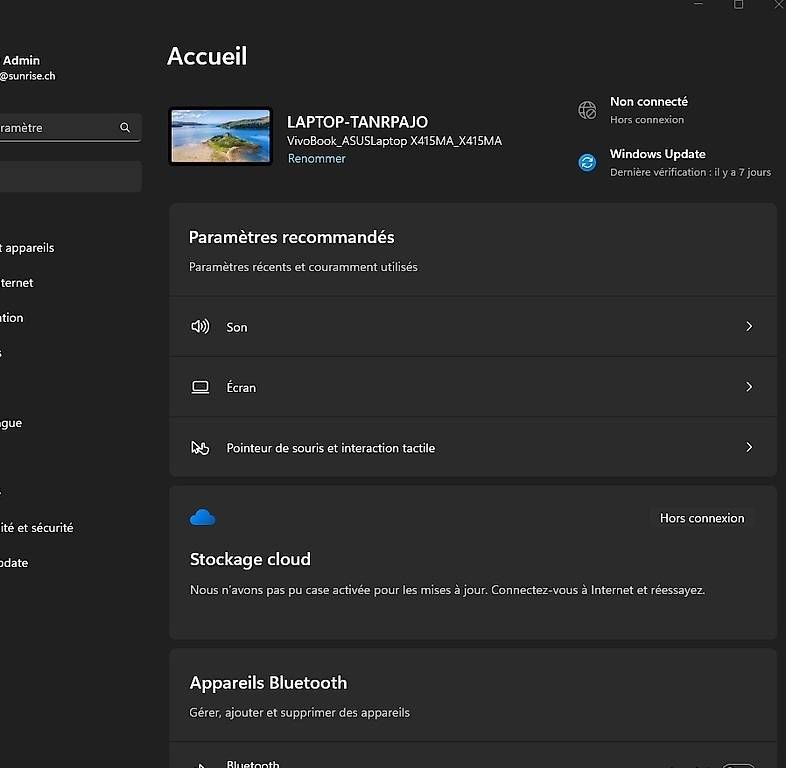Select Personnalisation sidebar item
786x768 pixels.
click(x=12, y=318)
